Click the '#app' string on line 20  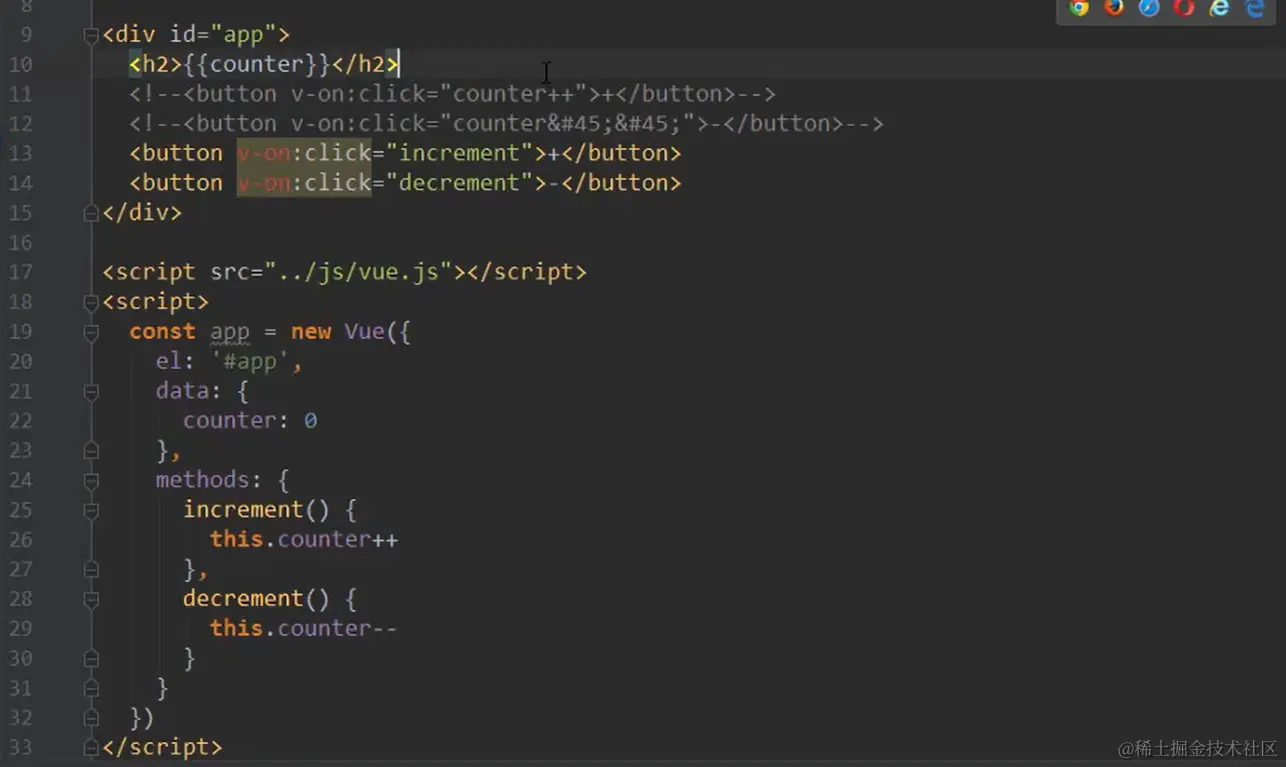tap(250, 361)
